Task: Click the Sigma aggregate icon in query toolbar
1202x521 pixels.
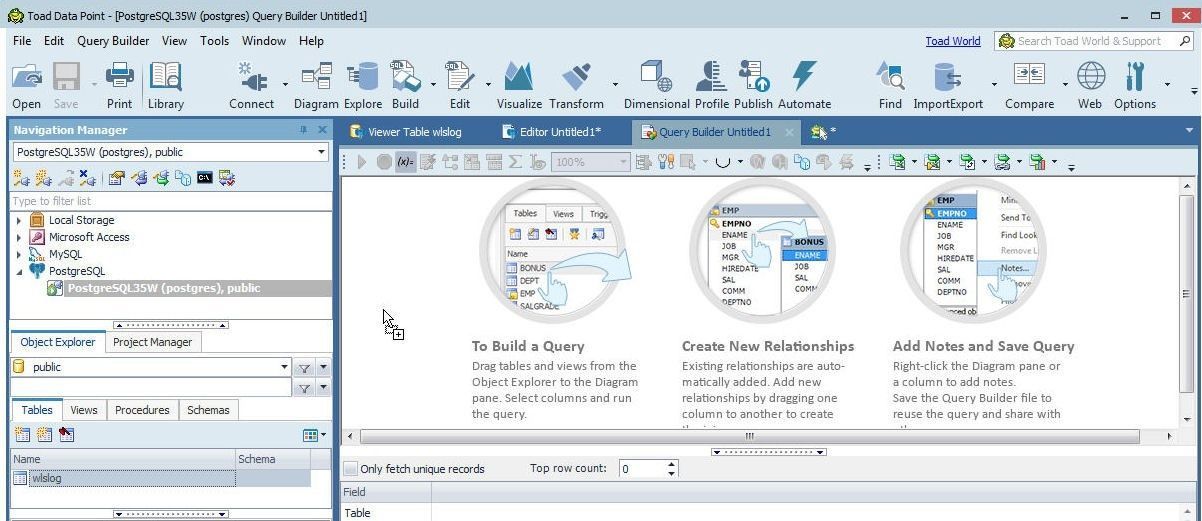Action: pyautogui.click(x=516, y=162)
